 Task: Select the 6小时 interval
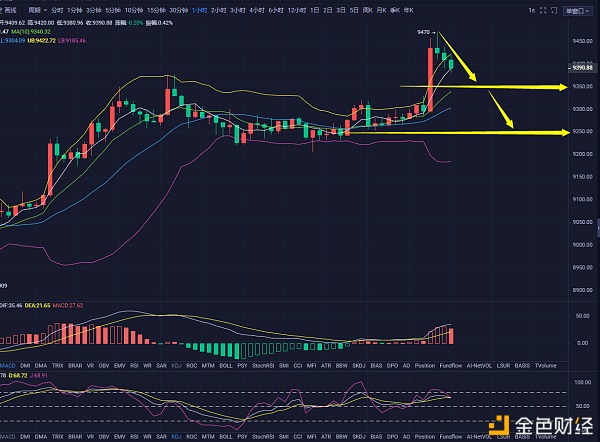point(276,10)
